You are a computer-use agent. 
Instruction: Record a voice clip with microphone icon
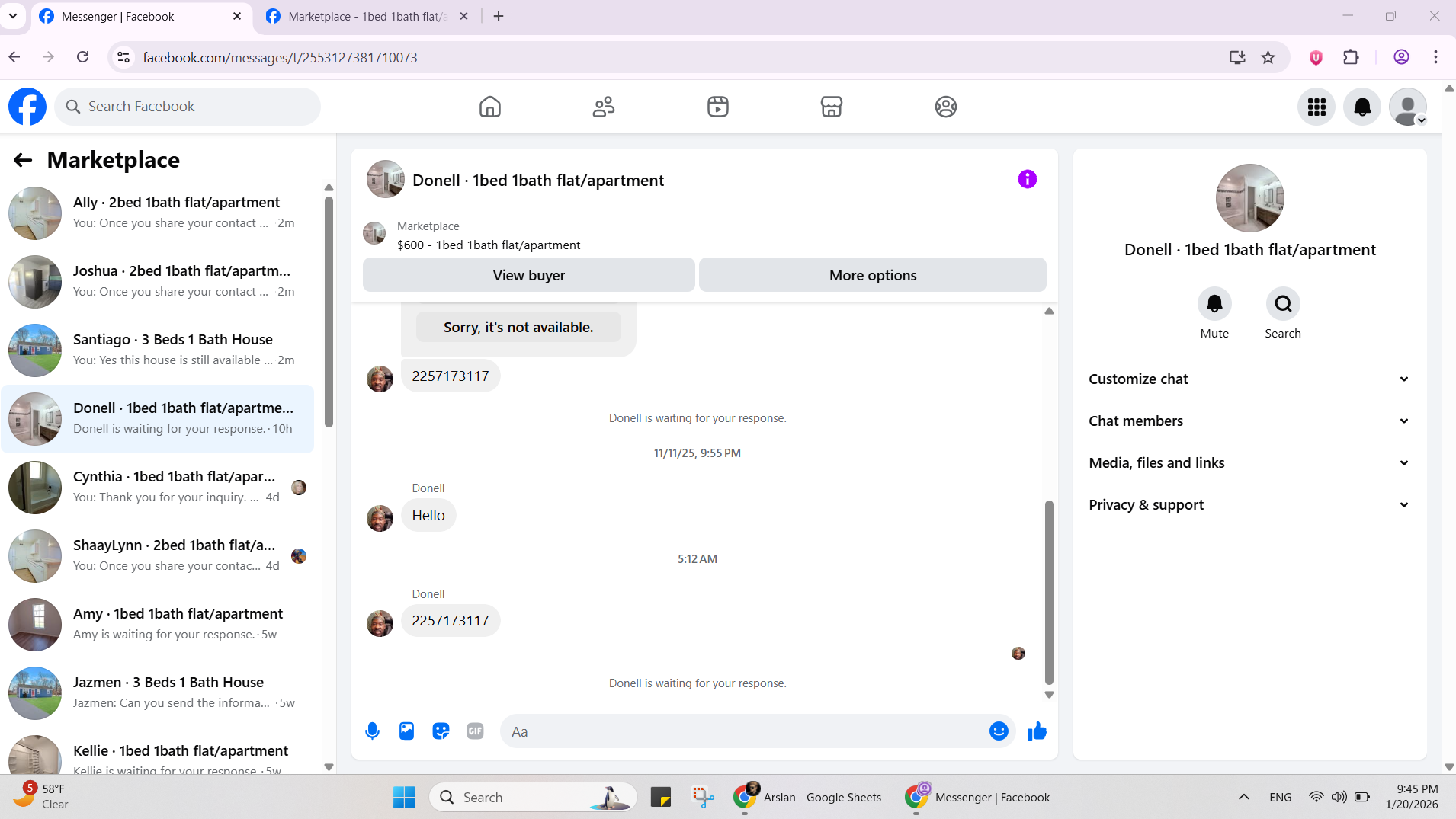[372, 731]
